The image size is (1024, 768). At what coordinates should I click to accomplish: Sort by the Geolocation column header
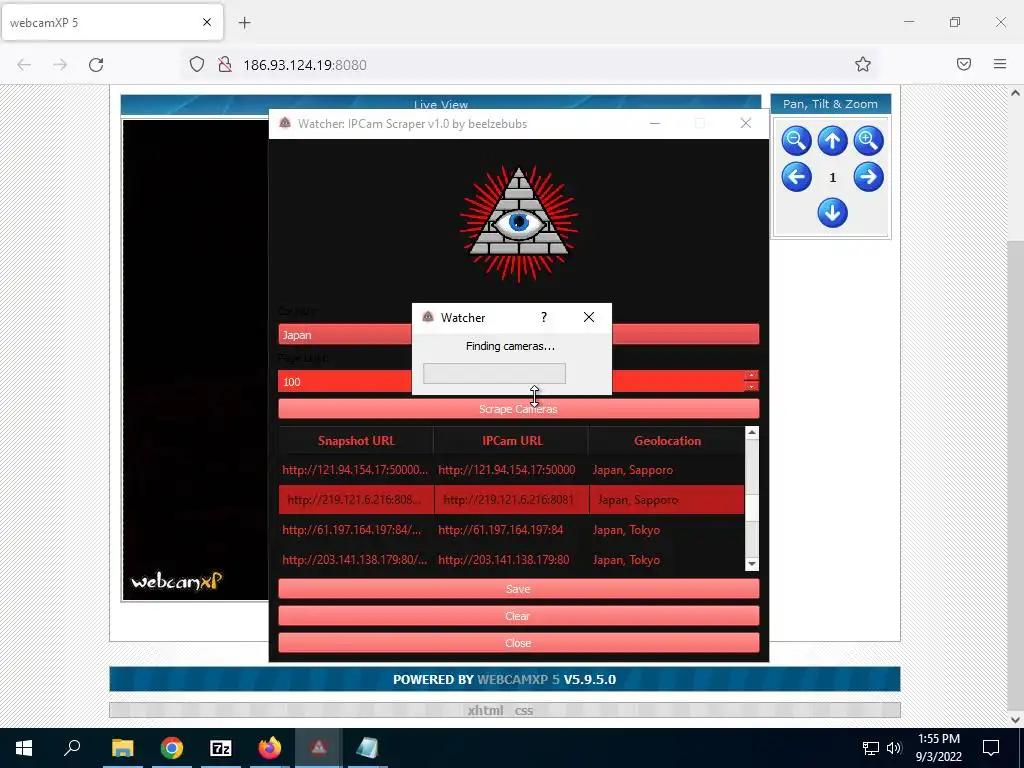pyautogui.click(x=667, y=441)
